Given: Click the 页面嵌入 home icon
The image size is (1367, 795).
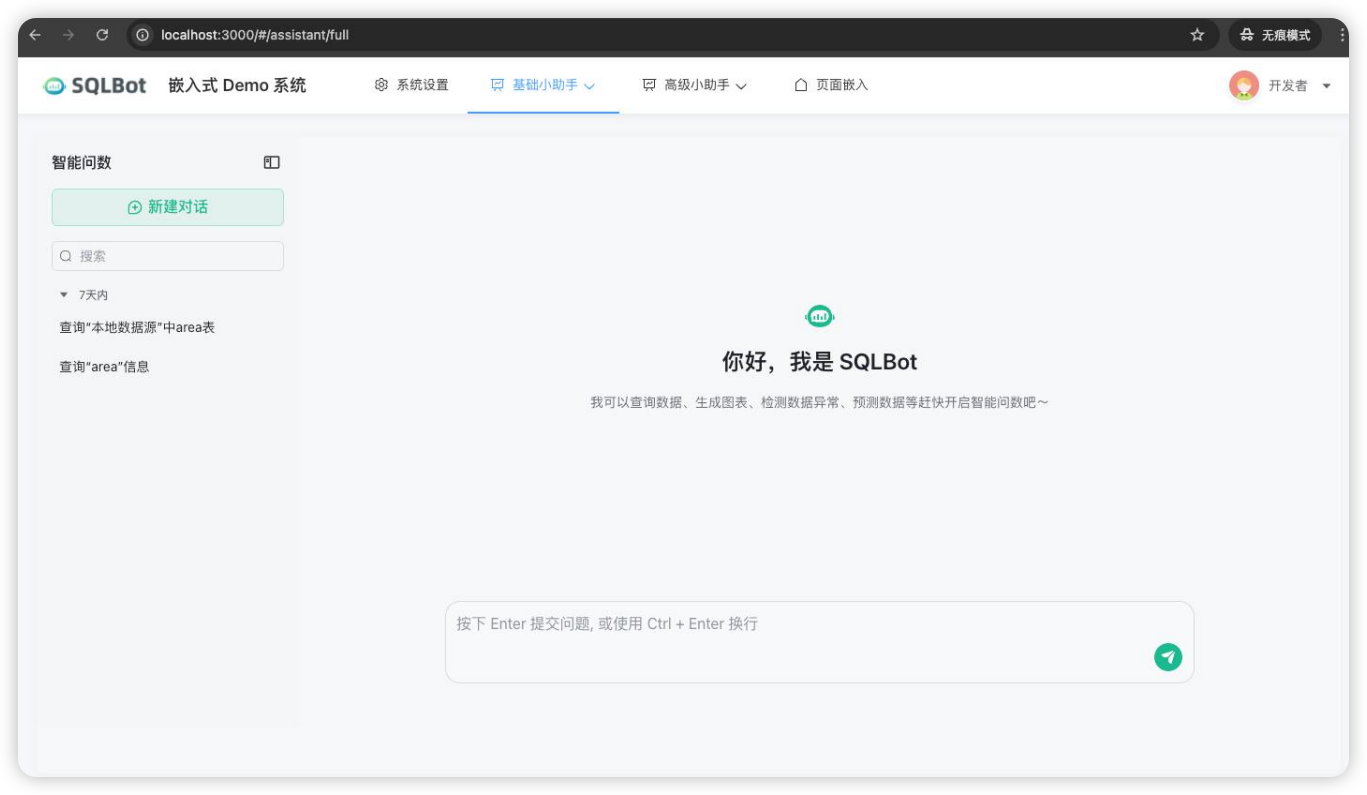Looking at the screenshot, I should [x=800, y=85].
